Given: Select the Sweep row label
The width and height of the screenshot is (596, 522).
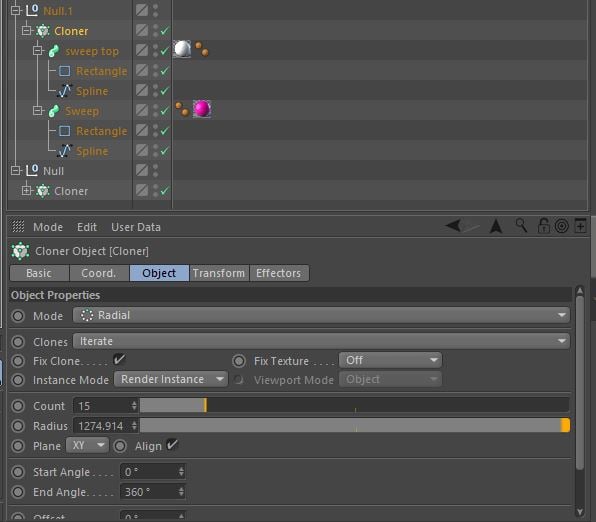Looking at the screenshot, I should coord(82,111).
